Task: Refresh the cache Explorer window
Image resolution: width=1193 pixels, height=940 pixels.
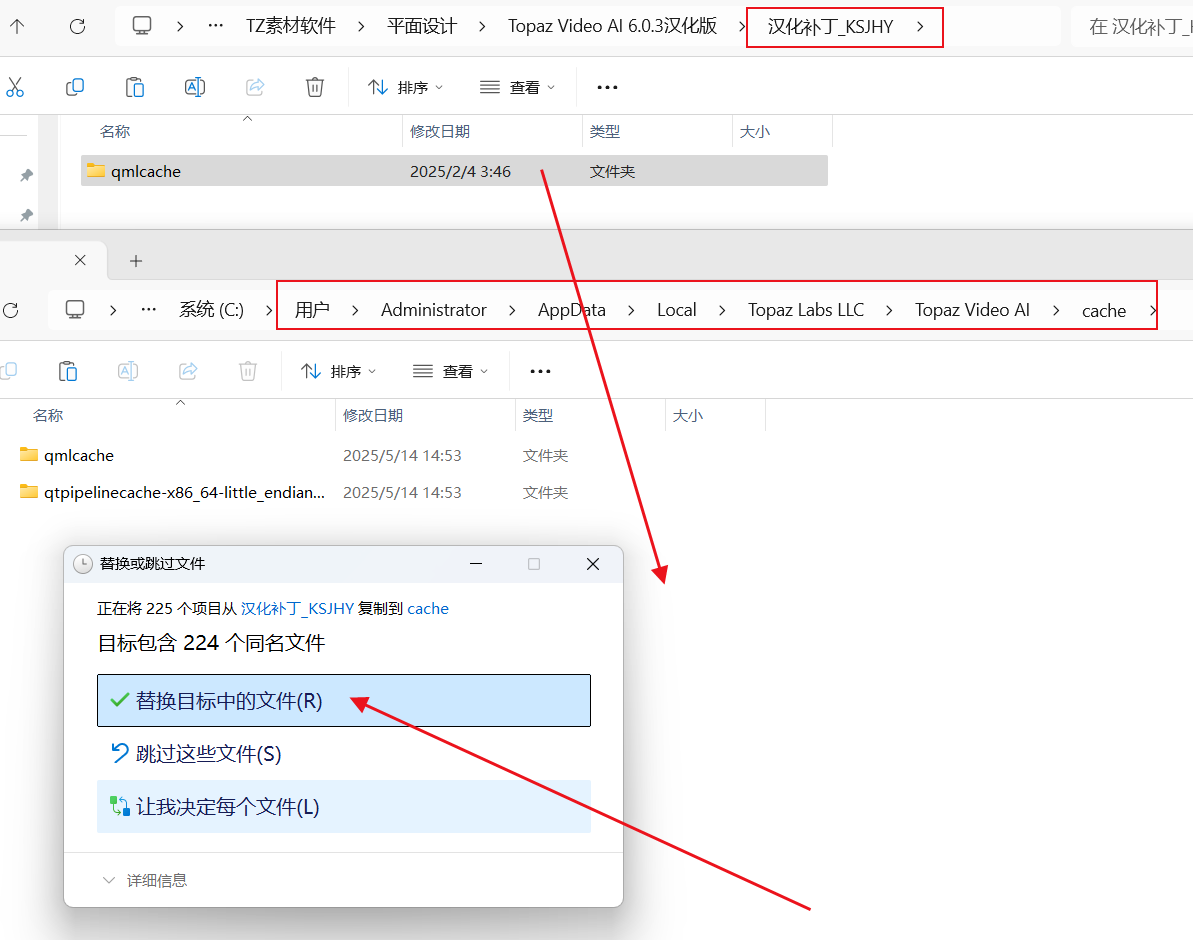Action: tap(11, 311)
